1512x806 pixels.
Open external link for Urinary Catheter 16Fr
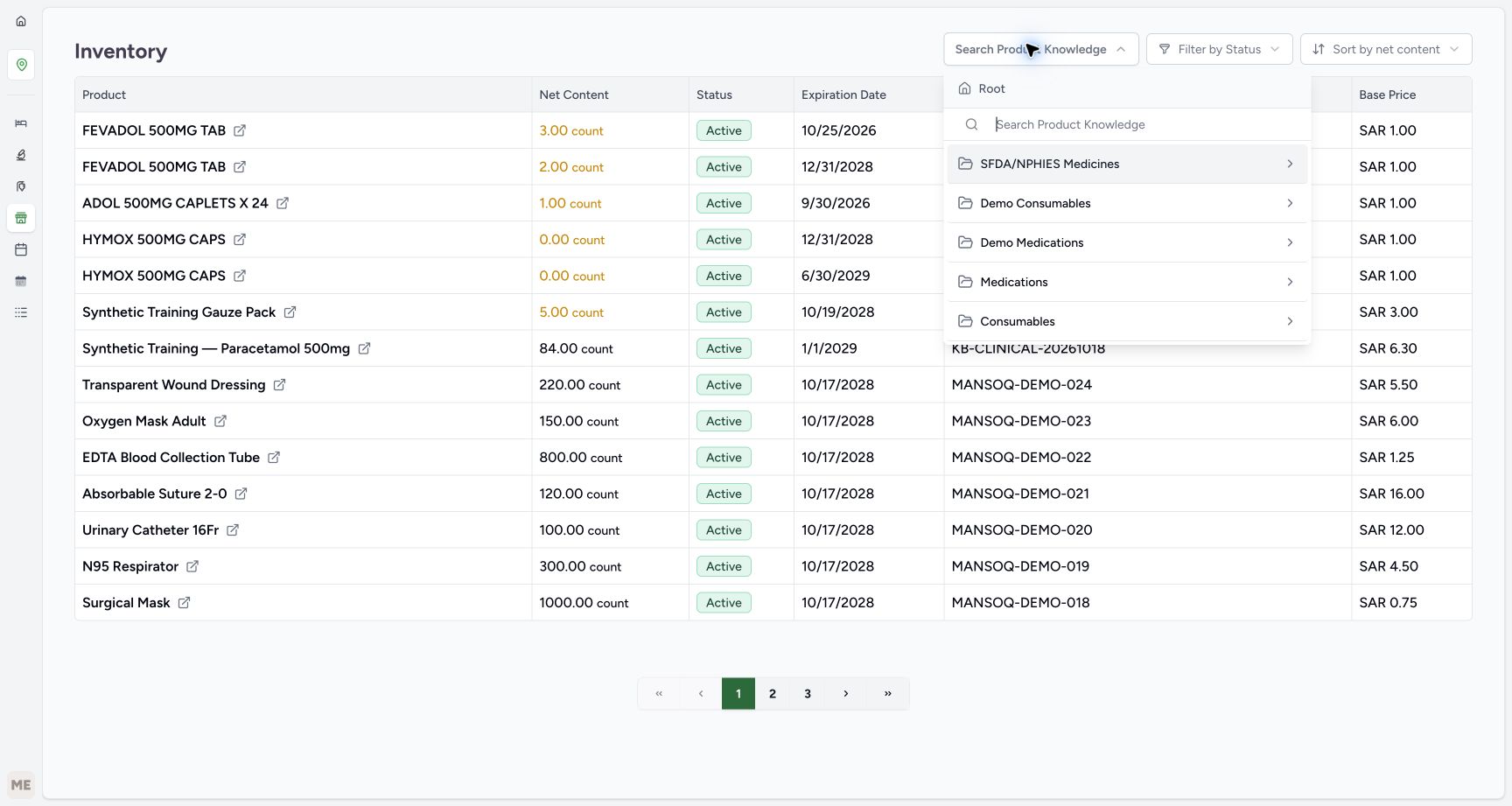233,530
